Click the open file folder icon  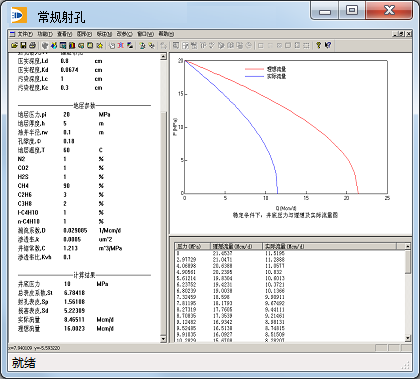point(14,45)
